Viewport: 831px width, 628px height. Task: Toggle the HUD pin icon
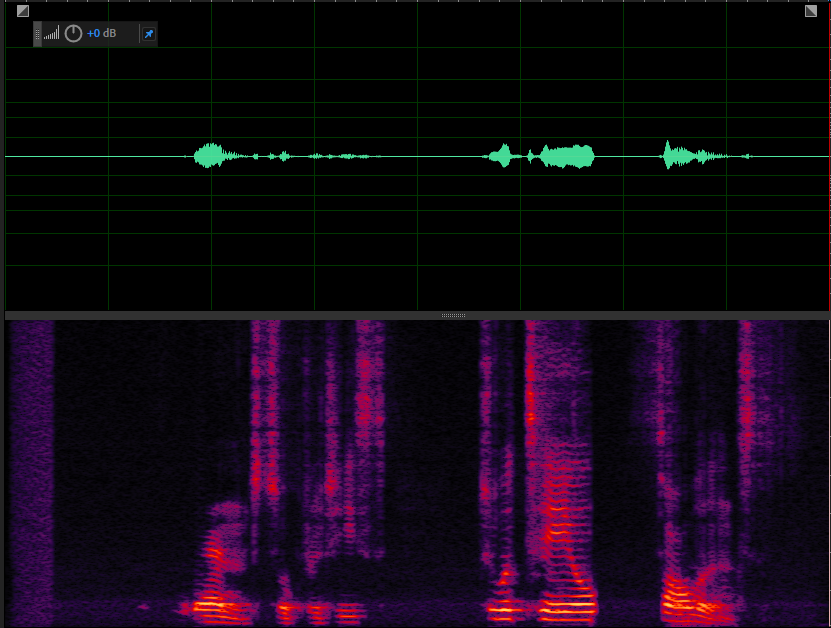[148, 34]
